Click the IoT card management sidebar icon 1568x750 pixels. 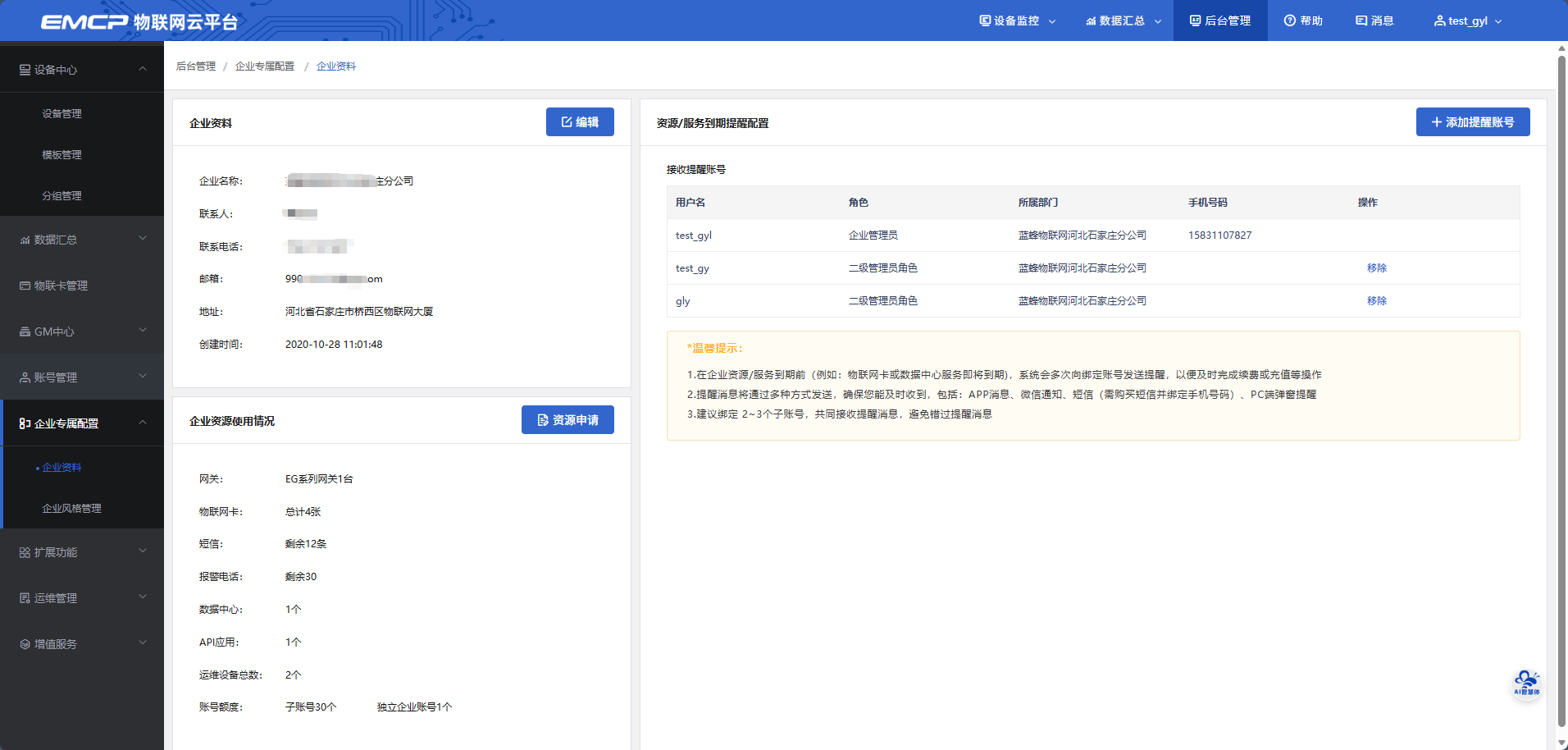pyautogui.click(x=25, y=286)
